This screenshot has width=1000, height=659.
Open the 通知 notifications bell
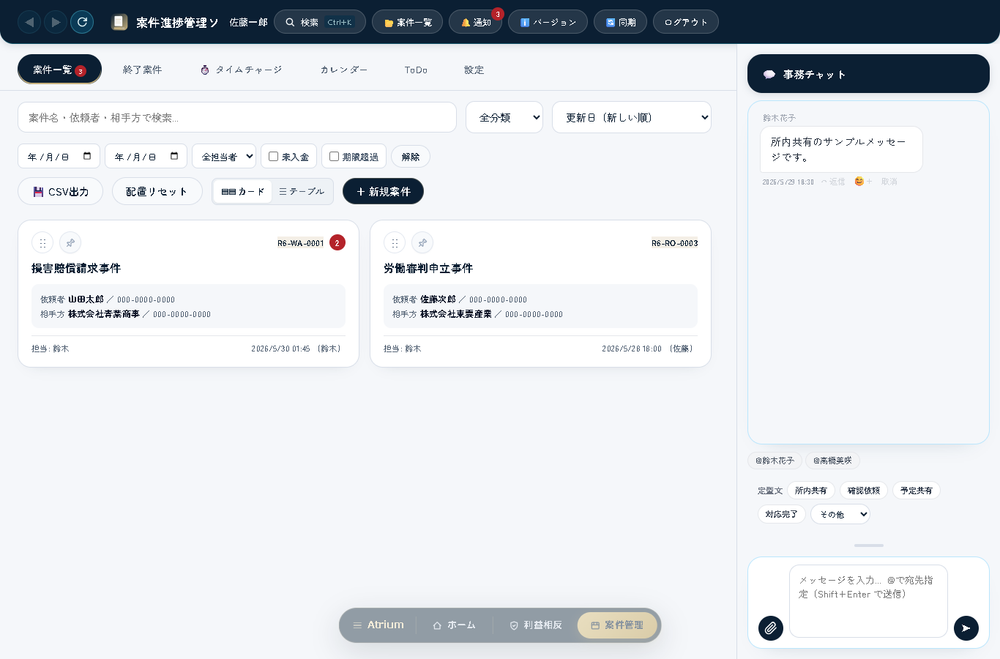click(475, 22)
